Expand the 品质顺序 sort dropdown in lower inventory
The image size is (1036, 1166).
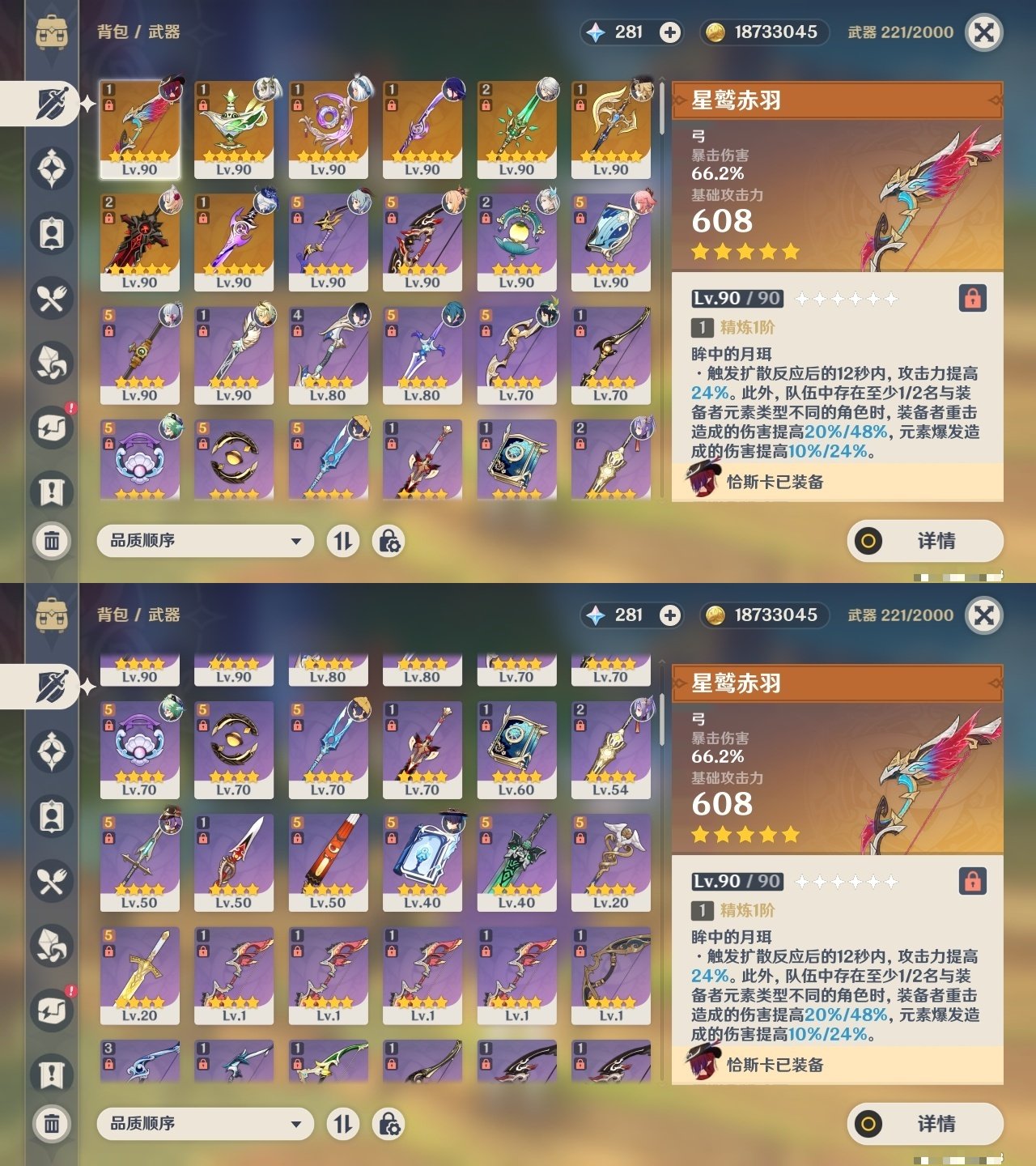pyautogui.click(x=205, y=1124)
